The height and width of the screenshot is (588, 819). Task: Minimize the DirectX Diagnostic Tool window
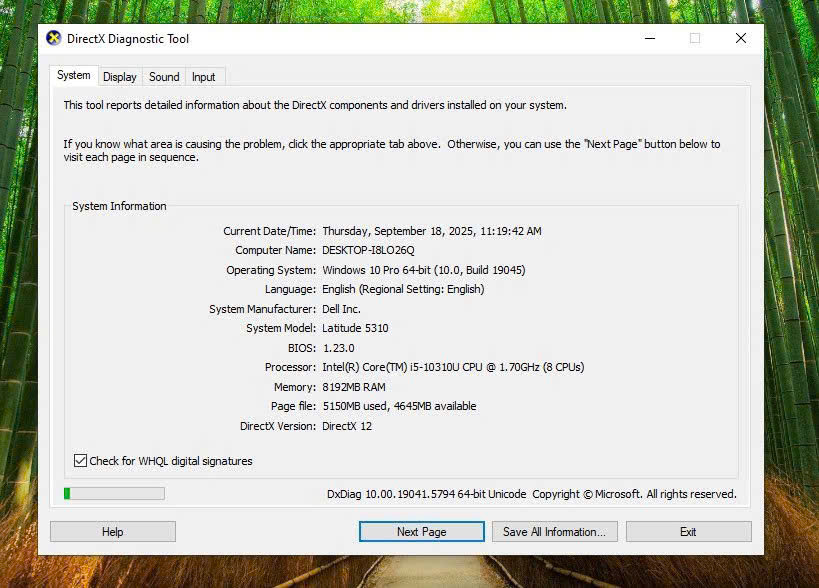[649, 39]
